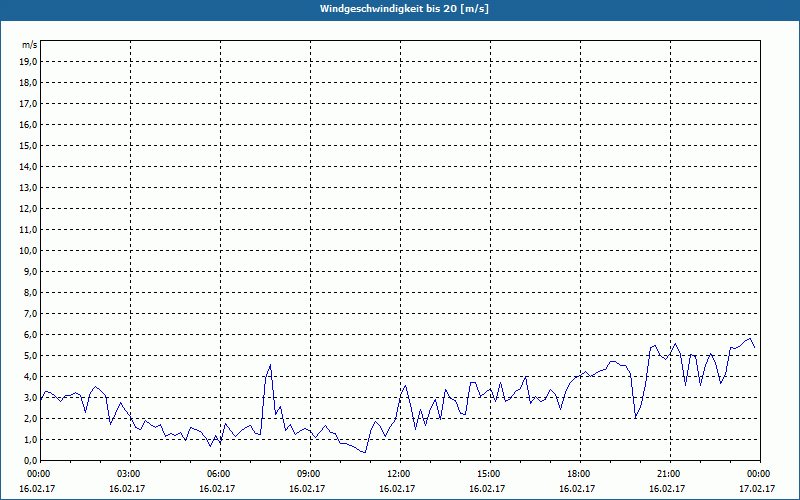Click the "17.02.17" date label
The height and width of the screenshot is (500, 800).
pos(757,488)
